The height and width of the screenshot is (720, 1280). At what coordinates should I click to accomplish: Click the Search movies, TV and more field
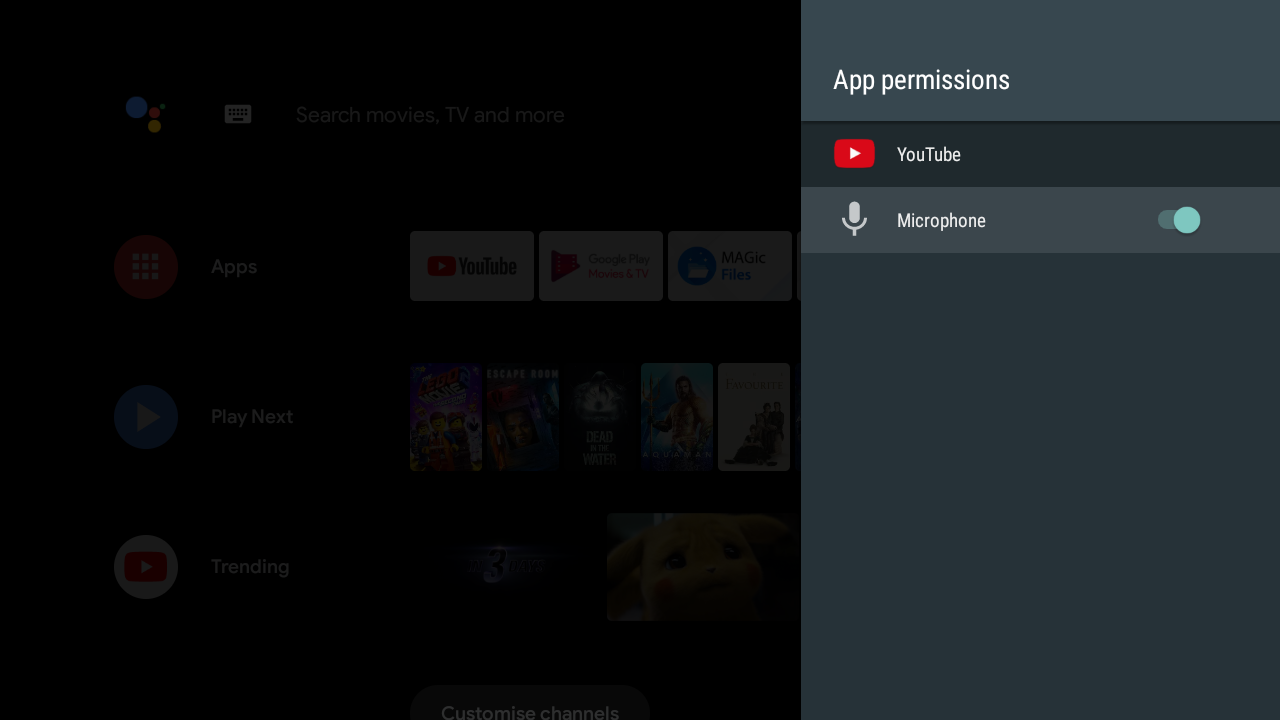(430, 115)
